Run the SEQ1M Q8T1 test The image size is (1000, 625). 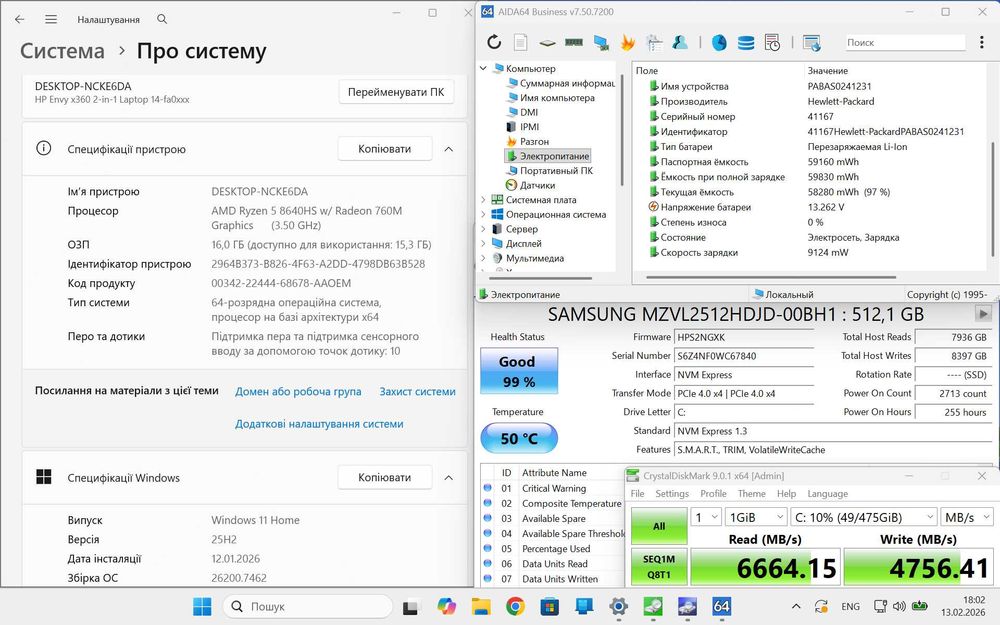point(659,566)
